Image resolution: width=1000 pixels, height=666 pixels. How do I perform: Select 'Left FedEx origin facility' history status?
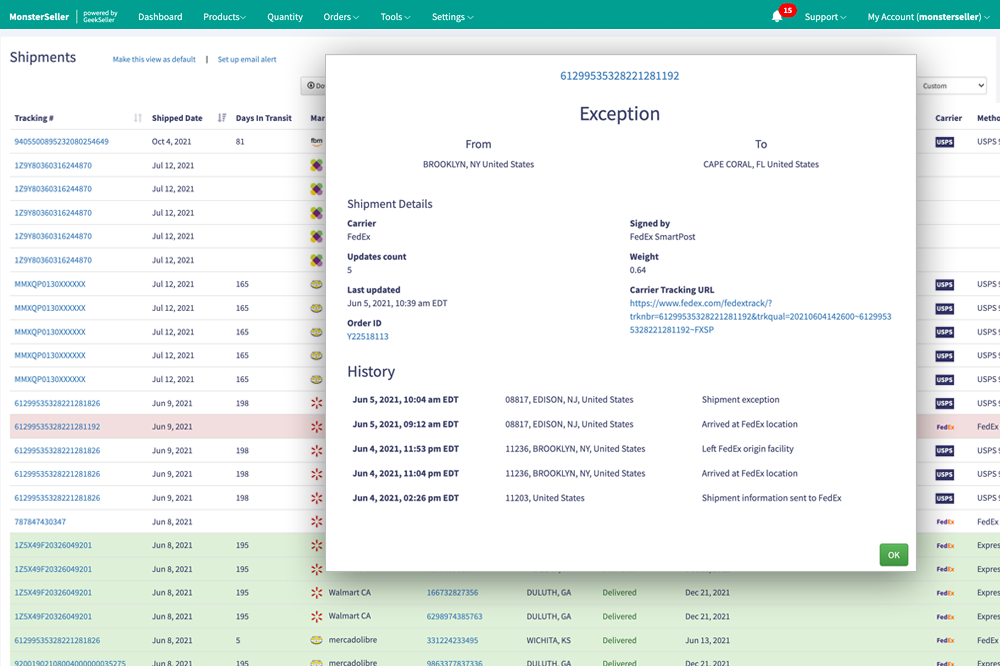(x=747, y=448)
